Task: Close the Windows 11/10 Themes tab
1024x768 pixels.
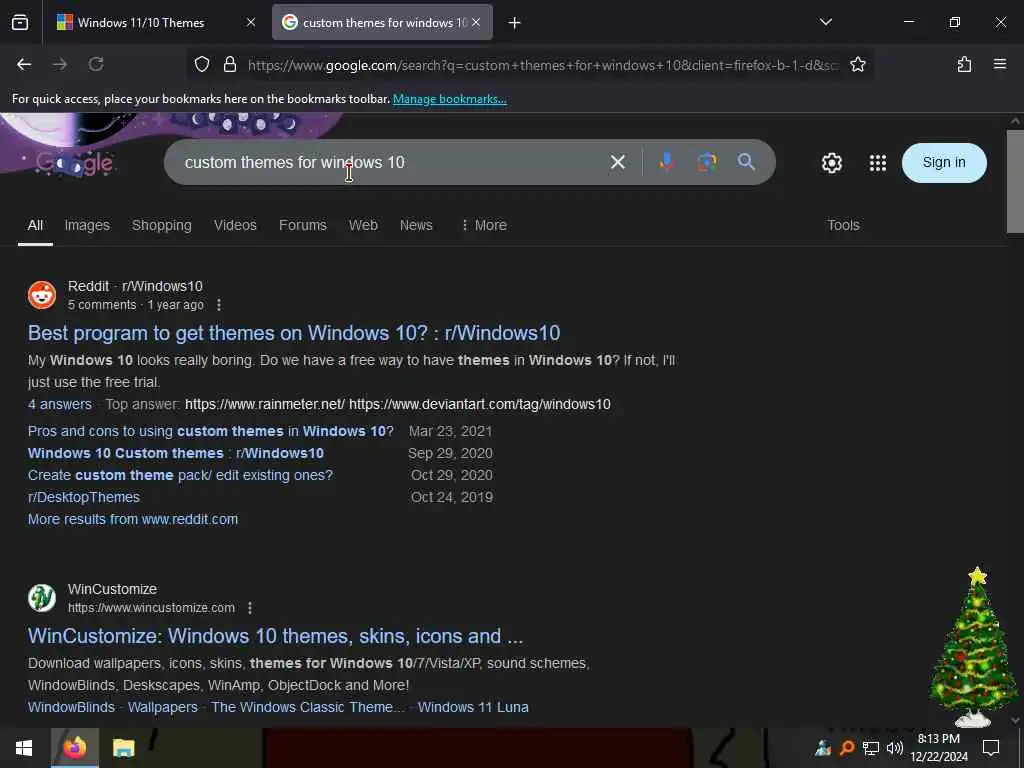Action: 251,22
